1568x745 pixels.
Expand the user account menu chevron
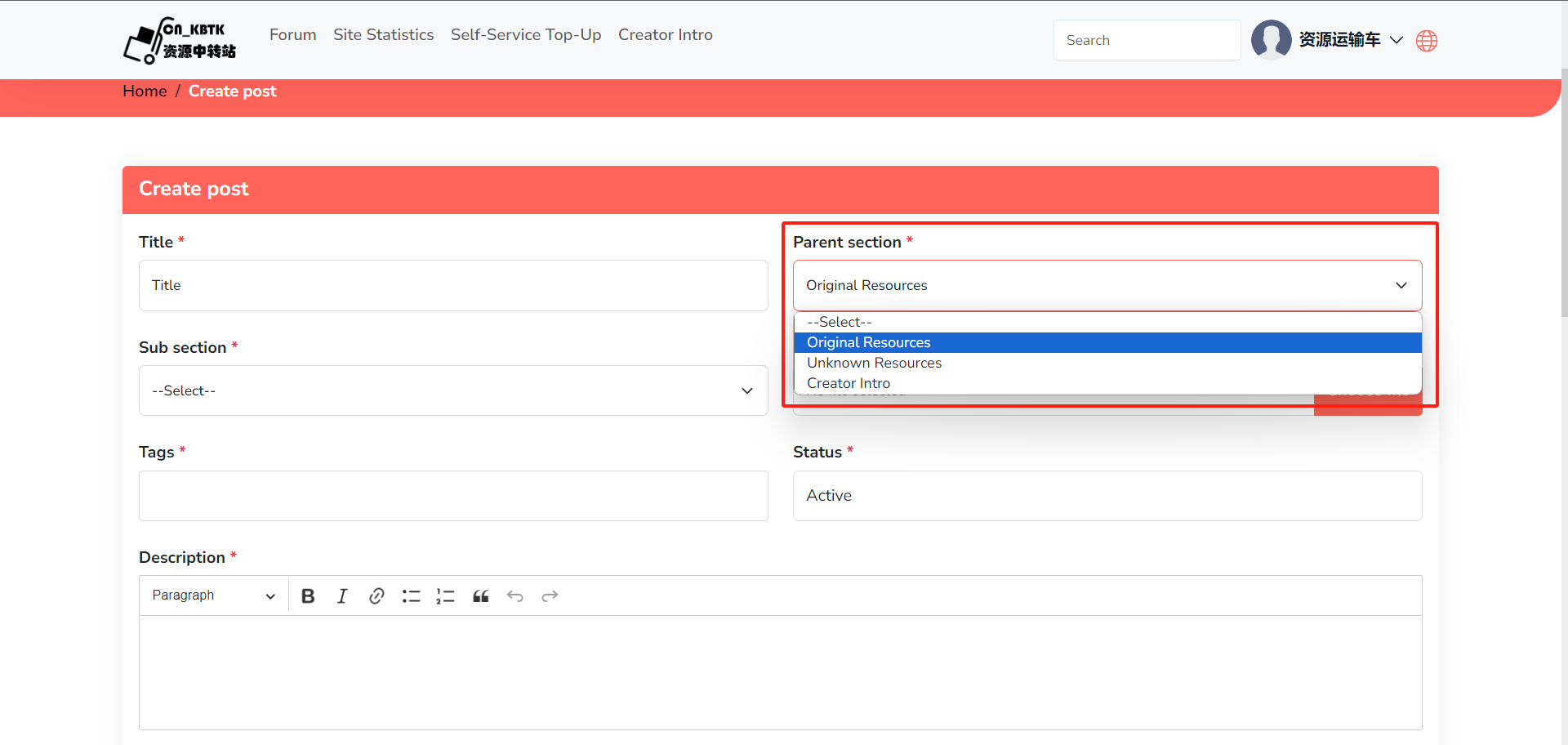(x=1396, y=40)
